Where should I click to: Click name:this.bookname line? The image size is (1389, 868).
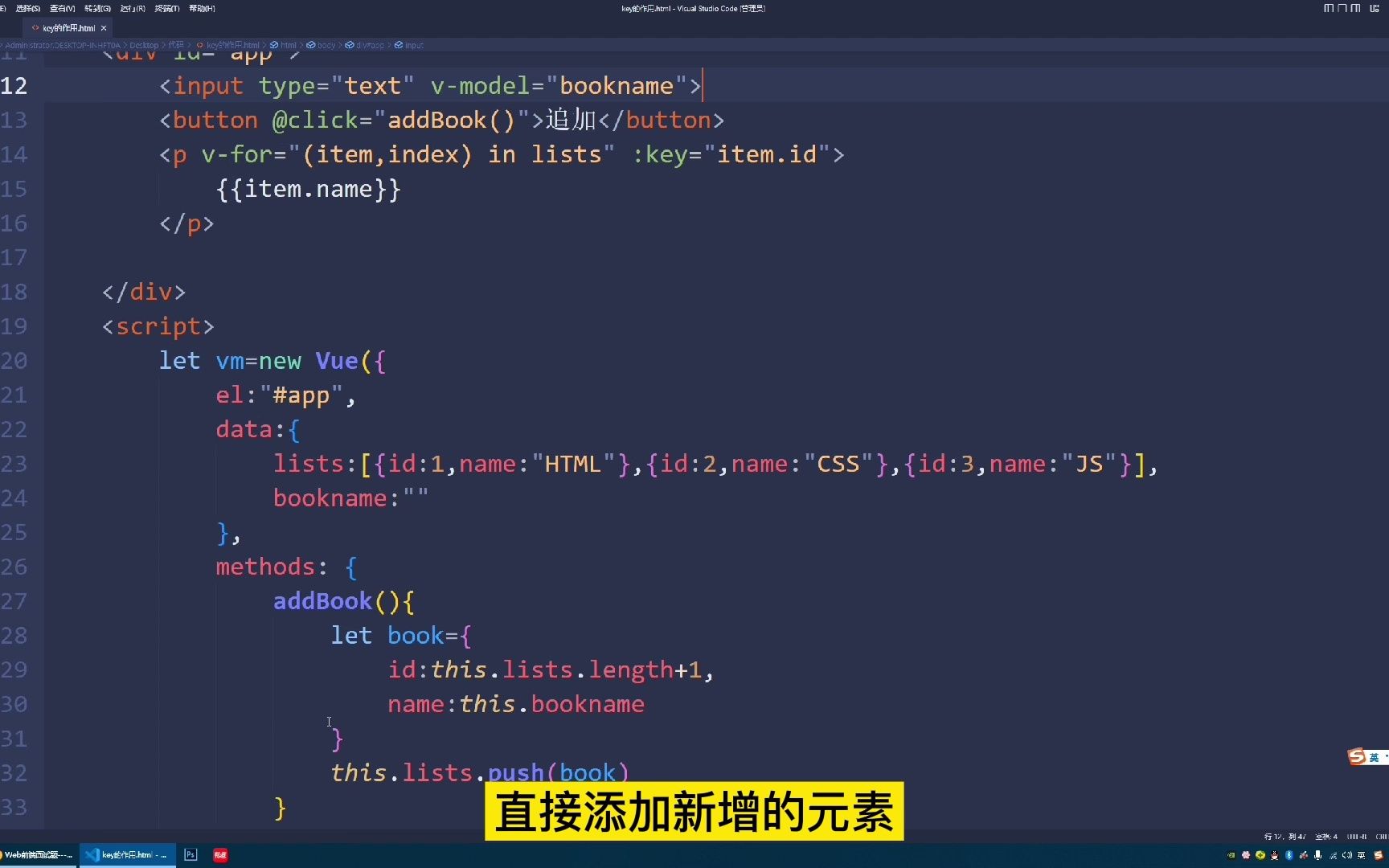[516, 705]
